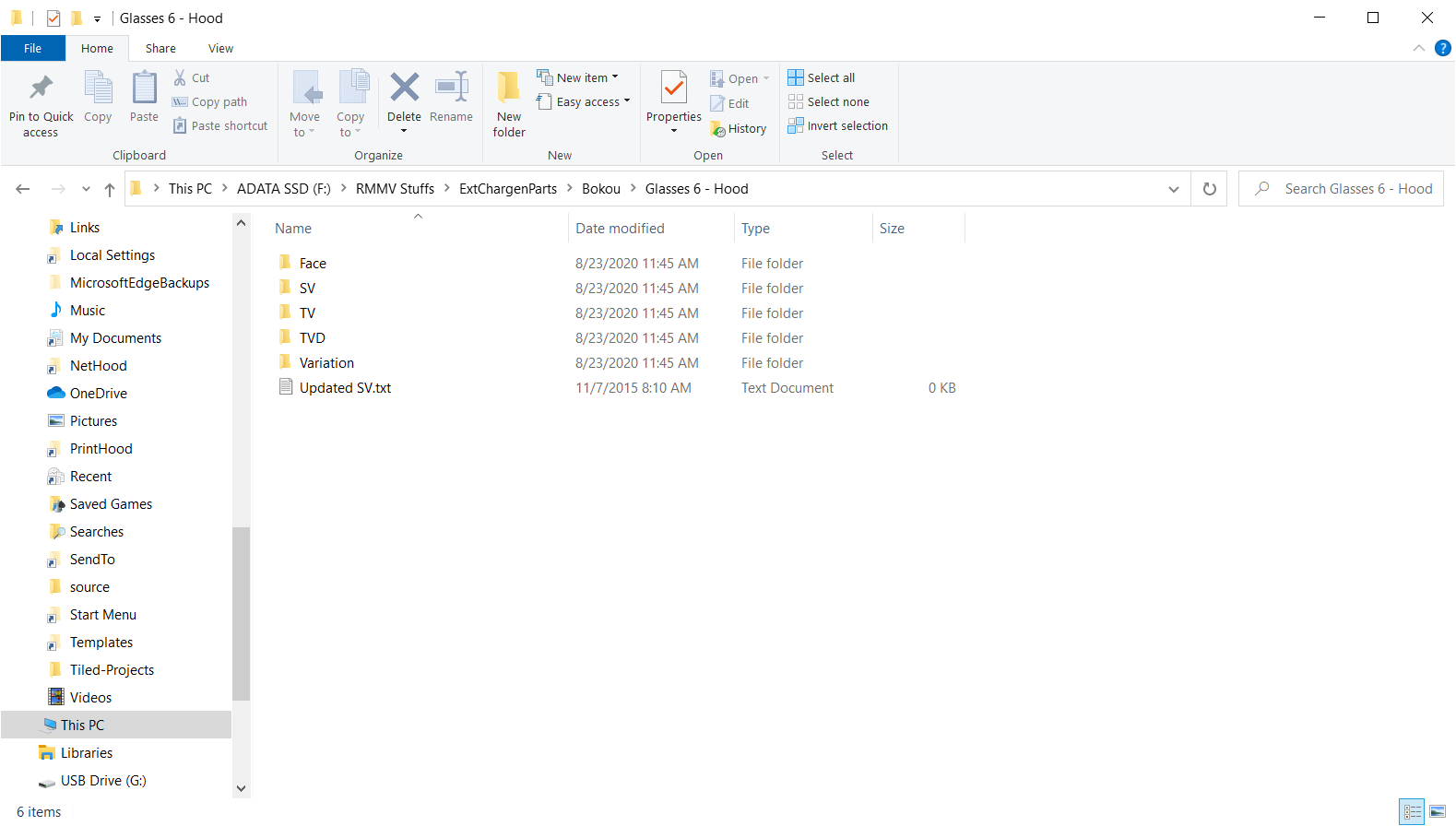The height and width of the screenshot is (826, 1456).
Task: Switch to the Share tab
Action: (x=160, y=48)
